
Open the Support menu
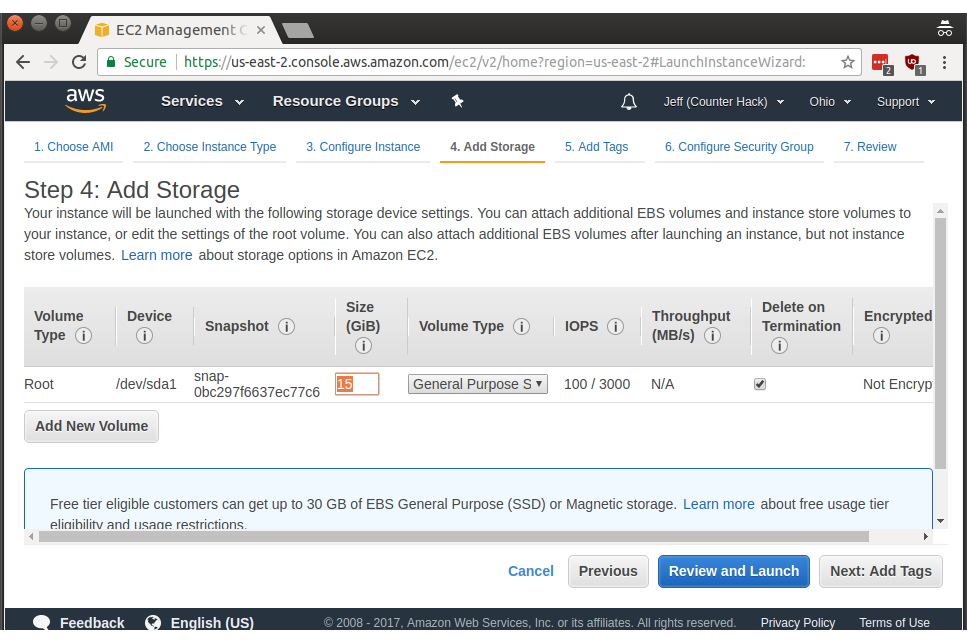[906, 102]
